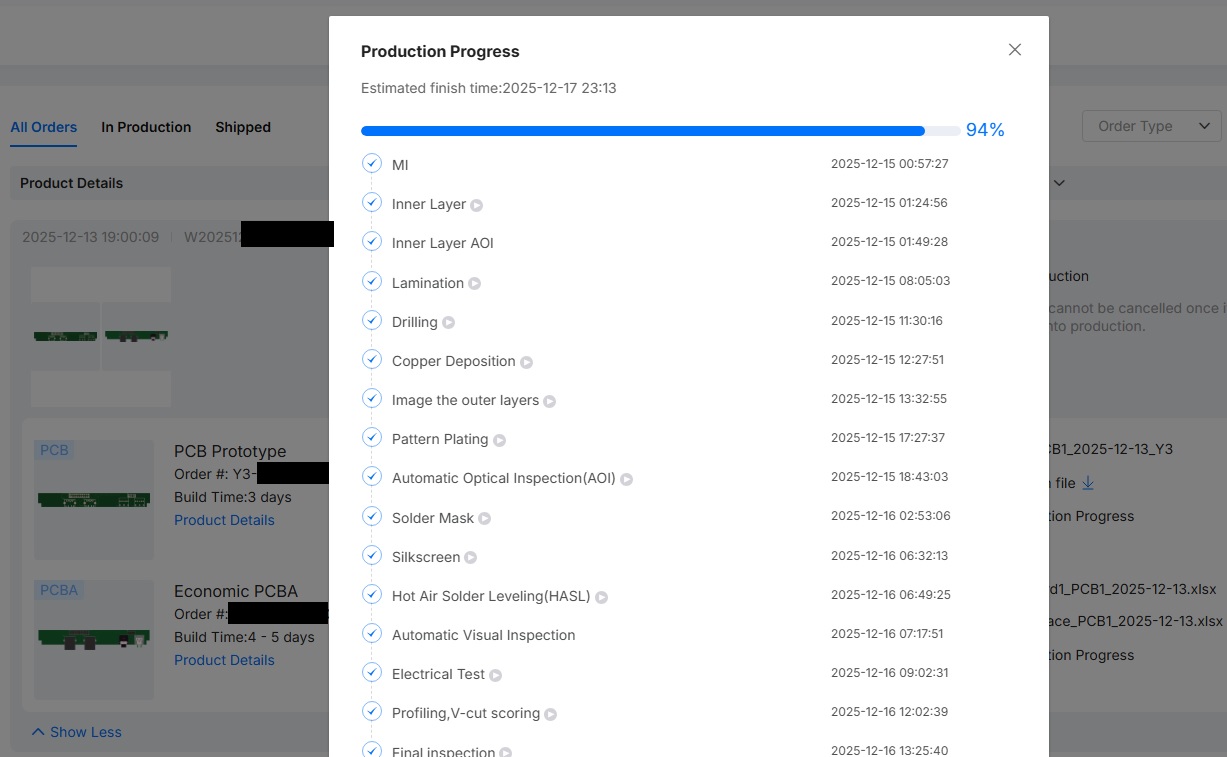Play the Silkscreen step video

pyautogui.click(x=471, y=557)
